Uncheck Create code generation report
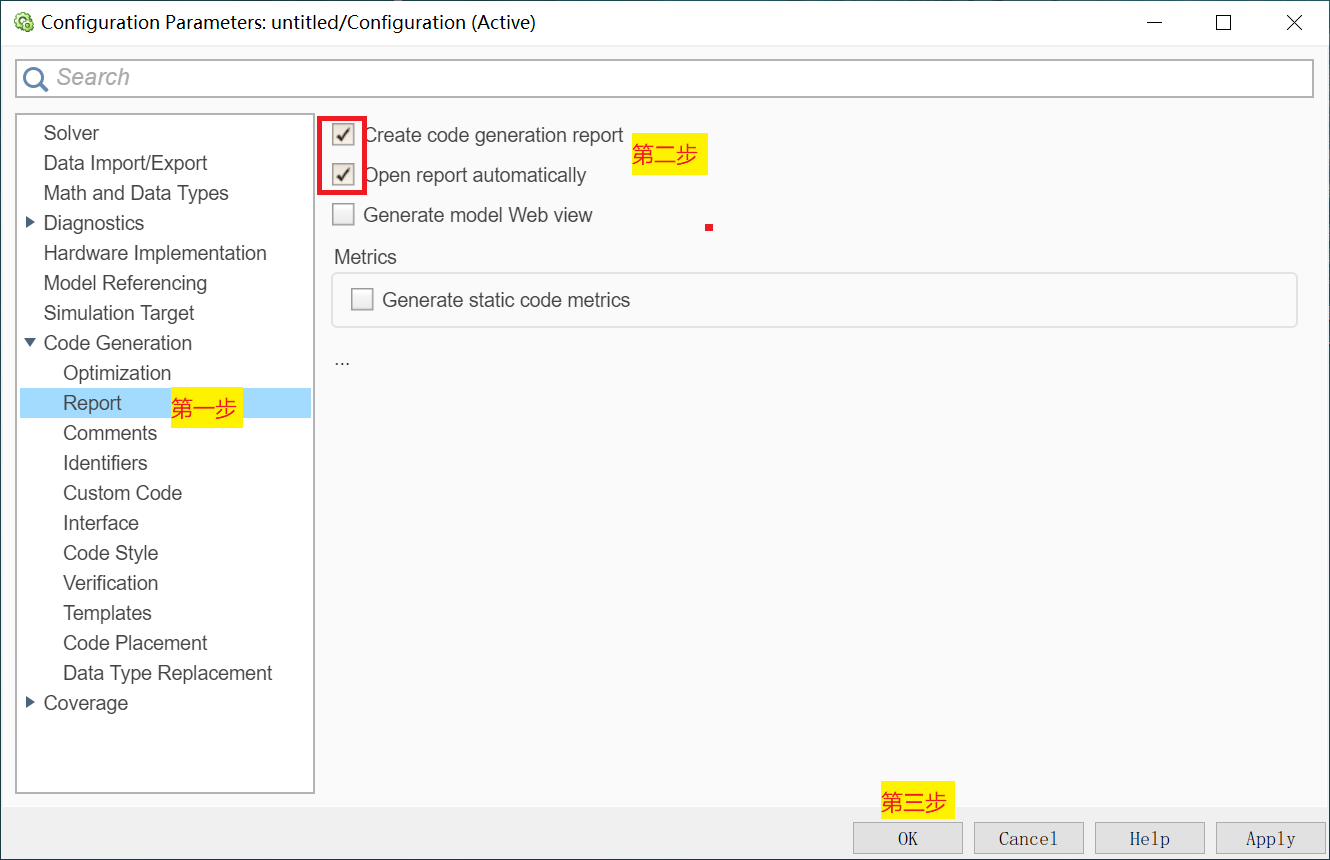 (x=343, y=135)
